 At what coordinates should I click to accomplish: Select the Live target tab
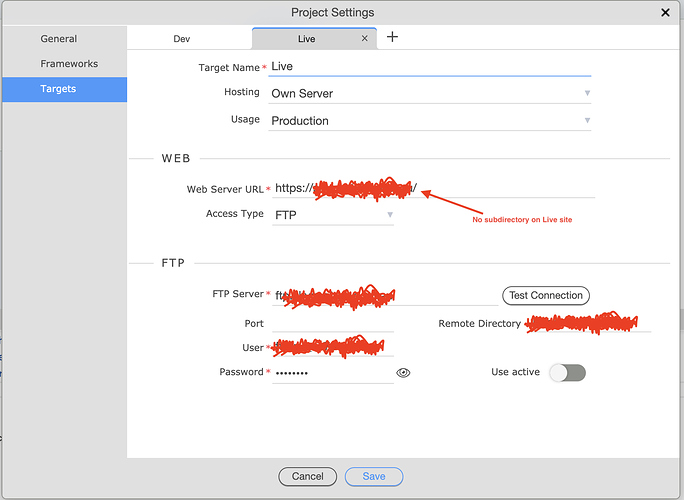(306, 39)
